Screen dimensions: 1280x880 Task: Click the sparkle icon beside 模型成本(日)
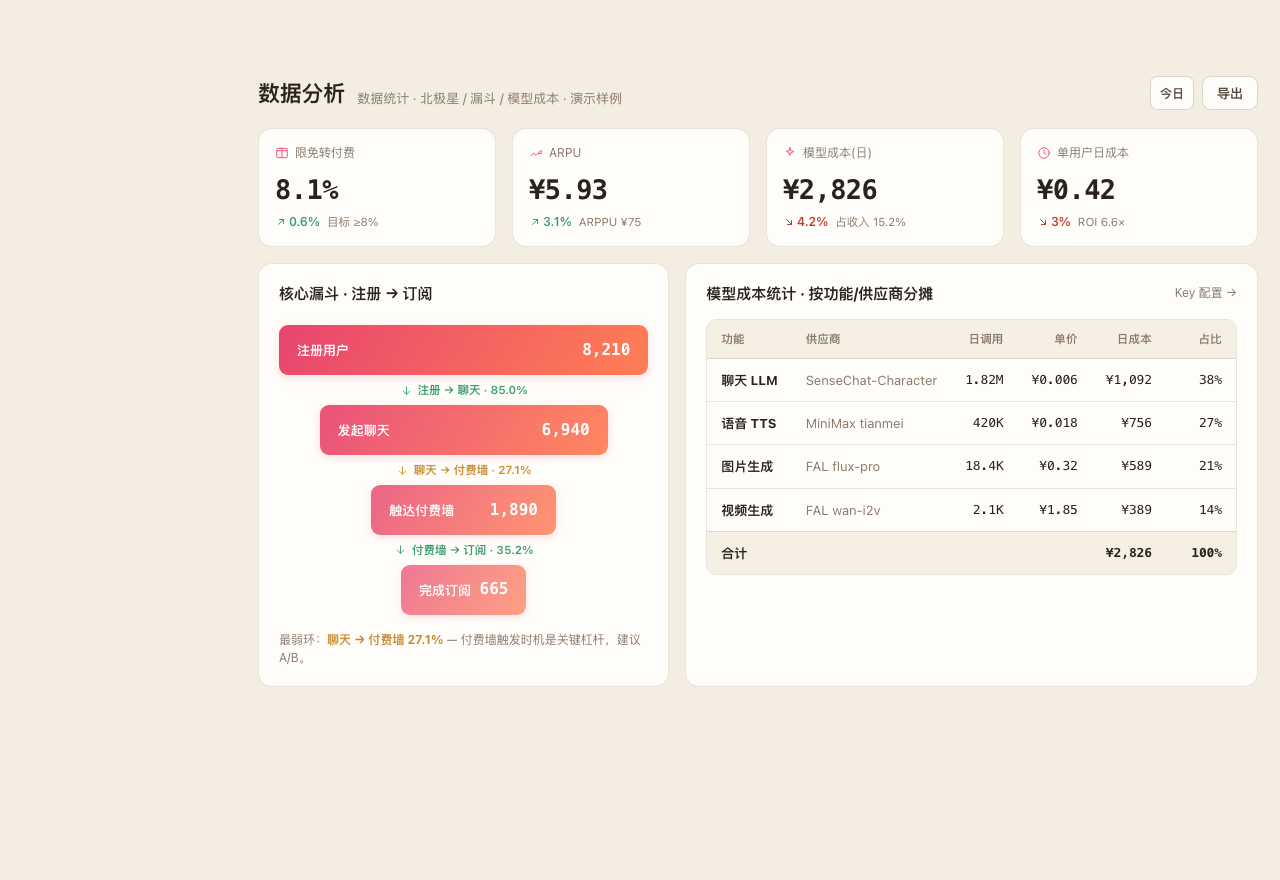click(790, 152)
